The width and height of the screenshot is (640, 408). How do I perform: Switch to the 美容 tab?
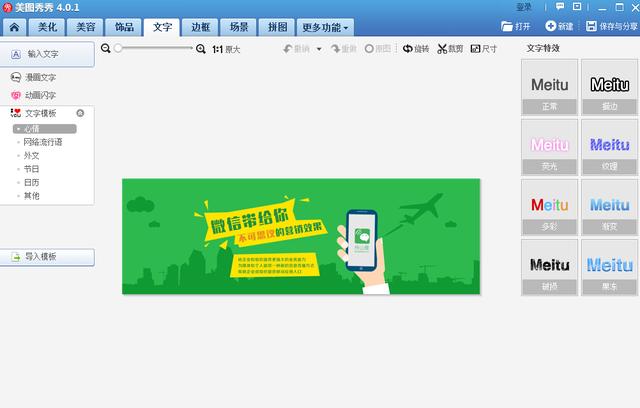click(86, 27)
